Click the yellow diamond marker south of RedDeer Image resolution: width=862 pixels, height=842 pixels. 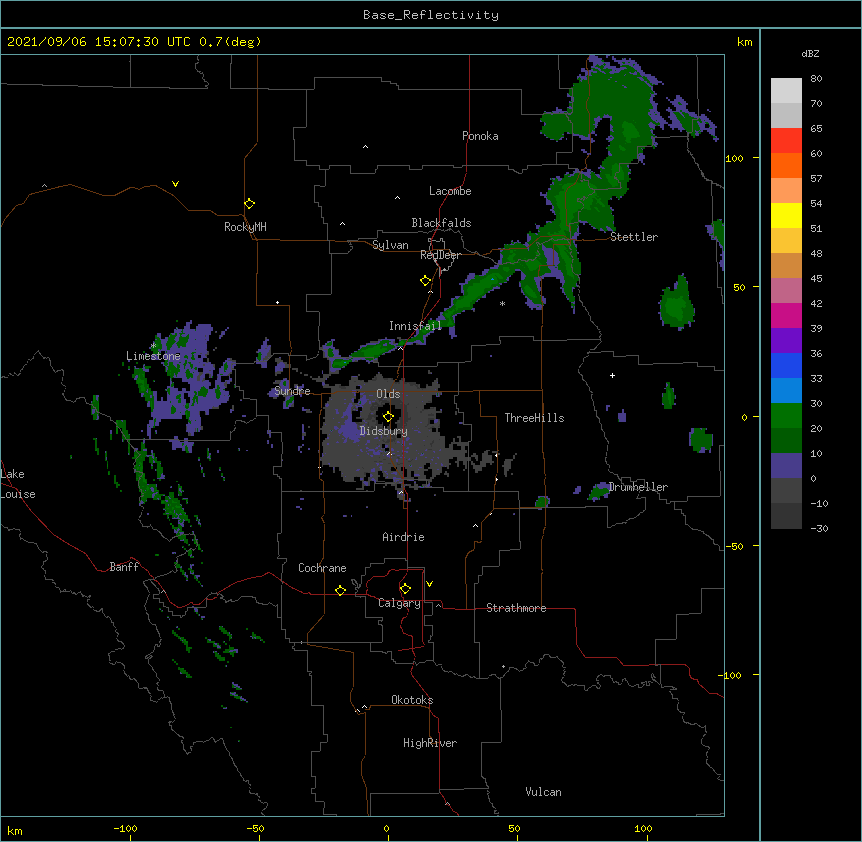pyautogui.click(x=426, y=281)
